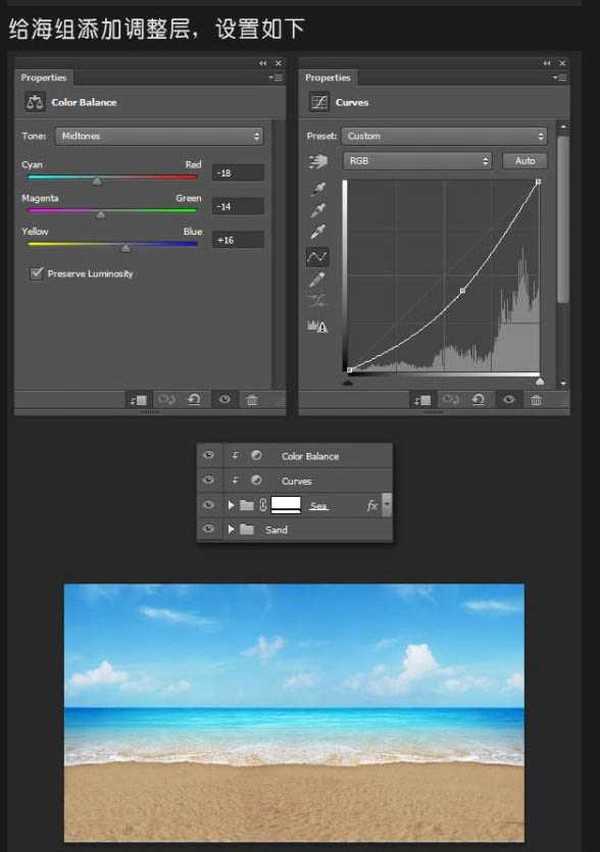The width and height of the screenshot is (600, 852).
Task: View previous state in Curves panel
Action: click(451, 400)
